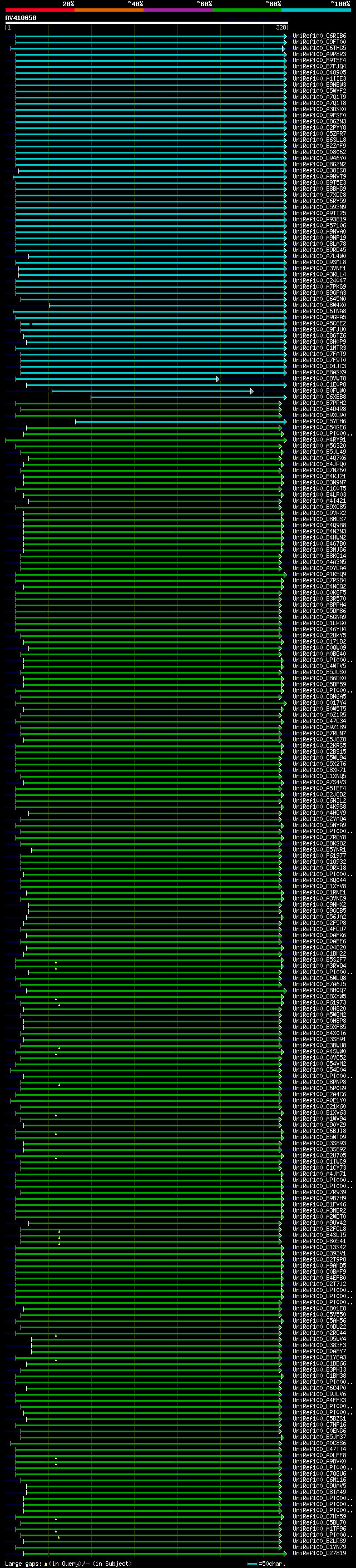Click the UniRef100_B5S2F7 label
Image resolution: width=356 pixels, height=1568 pixels.
pos(319,959)
